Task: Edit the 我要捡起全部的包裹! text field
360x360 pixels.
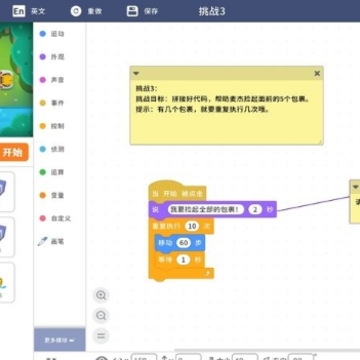Action: [x=206, y=209]
